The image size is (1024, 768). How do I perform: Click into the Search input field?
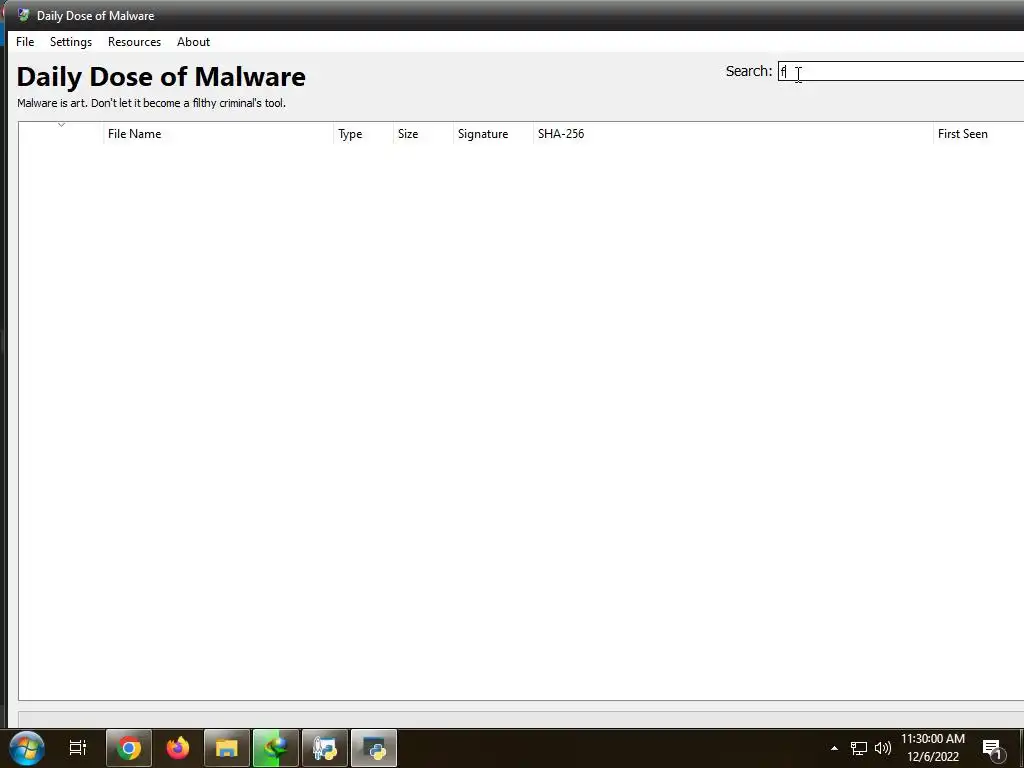[901, 71]
